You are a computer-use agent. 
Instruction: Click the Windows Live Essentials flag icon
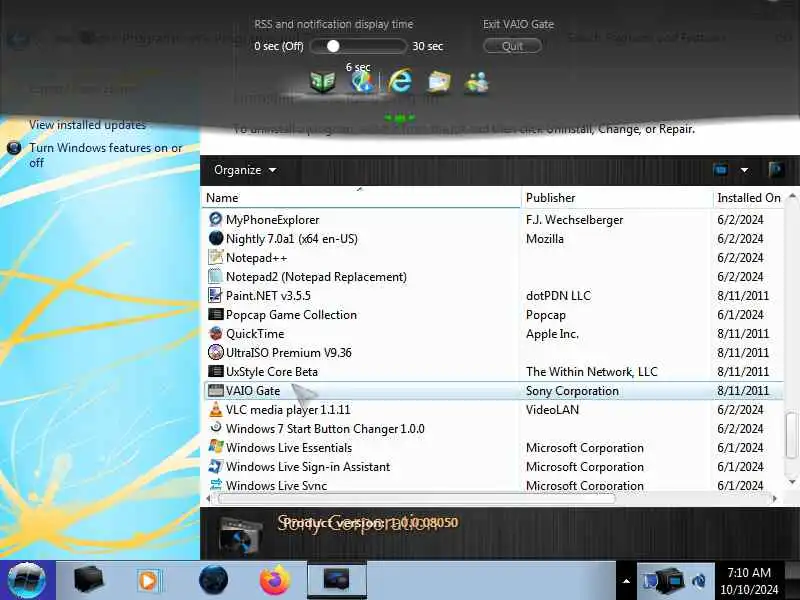click(x=216, y=447)
